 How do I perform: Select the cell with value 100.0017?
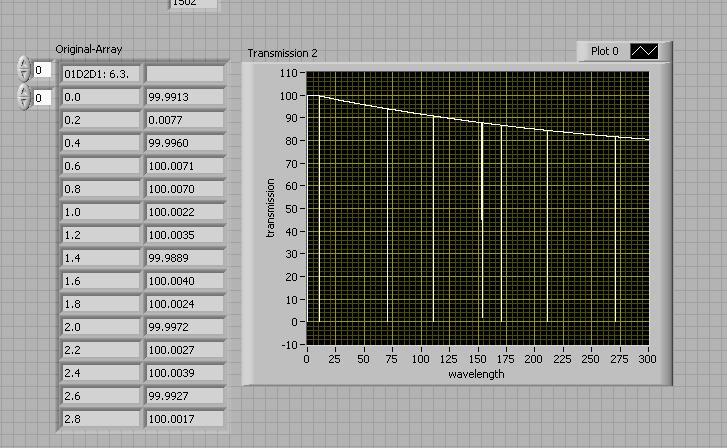pyautogui.click(x=185, y=419)
